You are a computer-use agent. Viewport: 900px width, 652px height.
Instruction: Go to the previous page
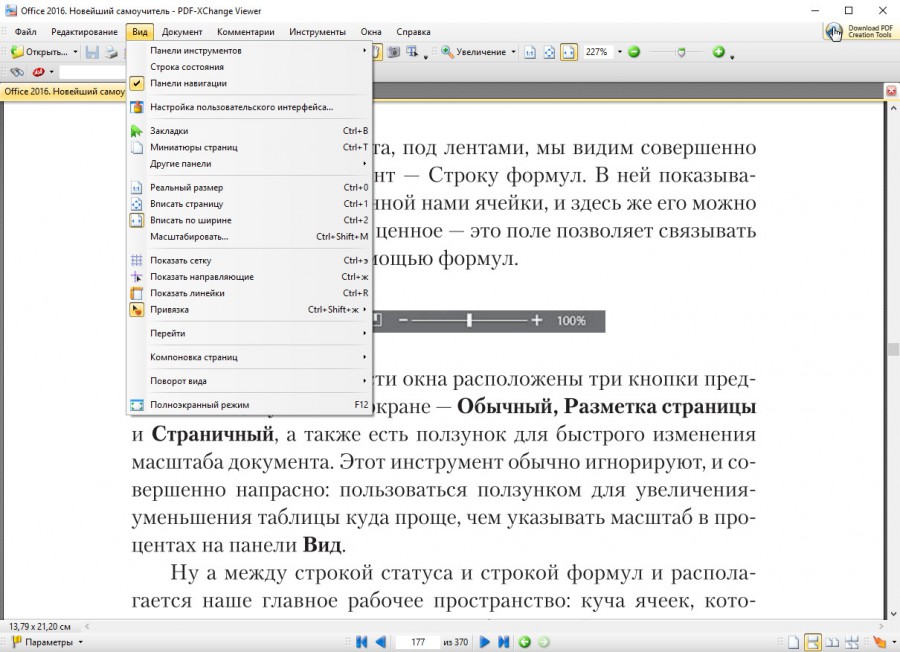(x=381, y=642)
